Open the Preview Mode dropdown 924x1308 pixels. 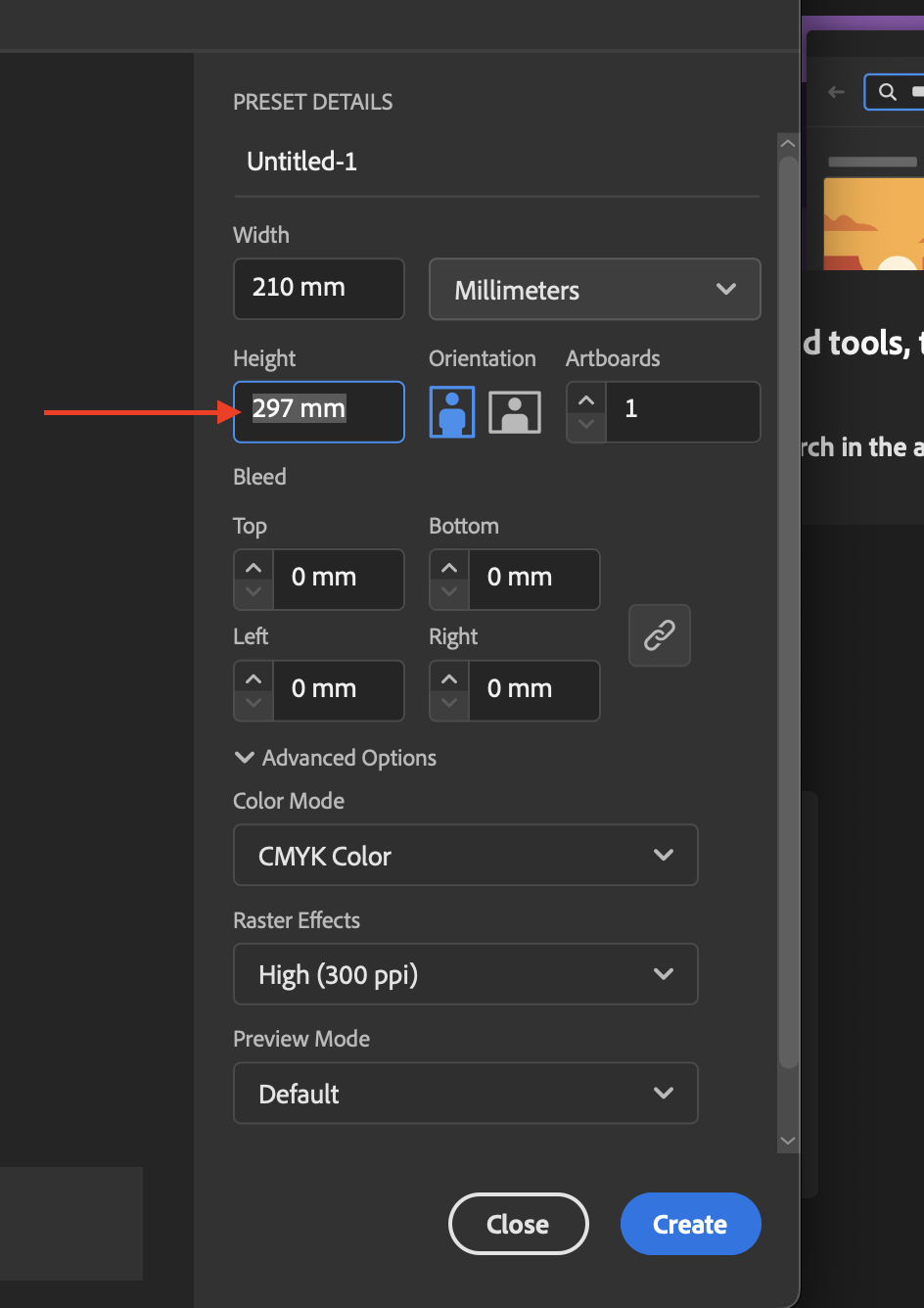click(465, 1094)
